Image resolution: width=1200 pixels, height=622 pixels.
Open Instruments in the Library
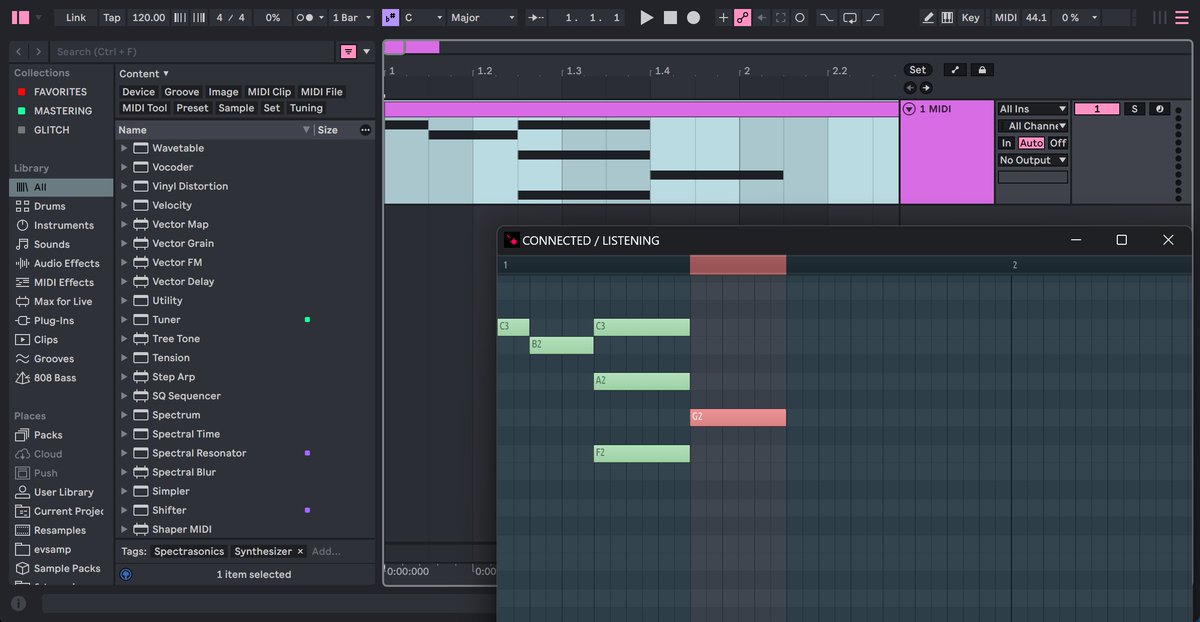[x=63, y=225]
